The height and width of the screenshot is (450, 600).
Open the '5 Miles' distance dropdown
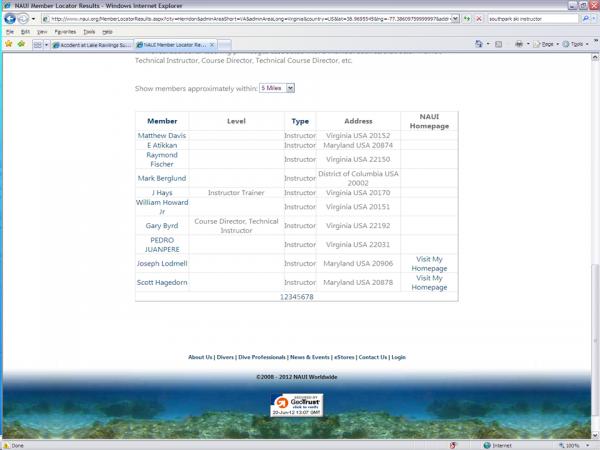point(277,88)
